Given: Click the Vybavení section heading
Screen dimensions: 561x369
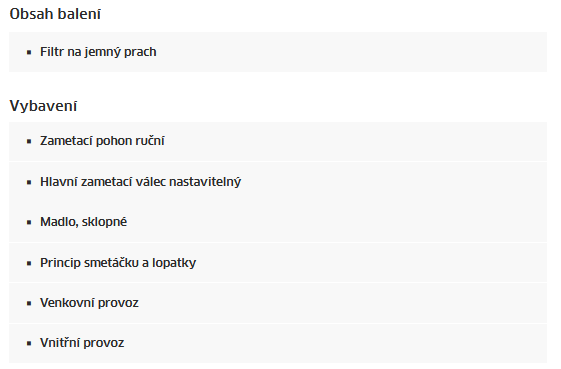Looking at the screenshot, I should (x=43, y=106).
